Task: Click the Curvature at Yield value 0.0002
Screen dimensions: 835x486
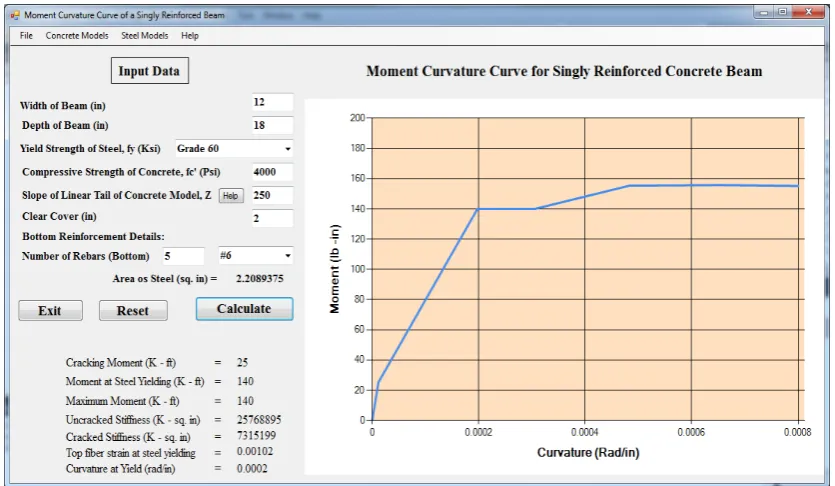Action: (x=252, y=468)
